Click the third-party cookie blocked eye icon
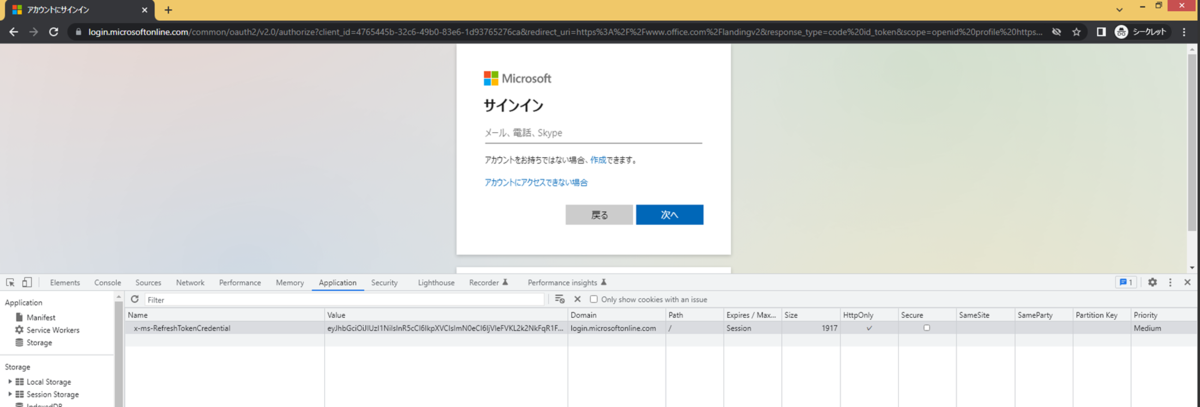This screenshot has height=407, width=1200. tap(1055, 32)
